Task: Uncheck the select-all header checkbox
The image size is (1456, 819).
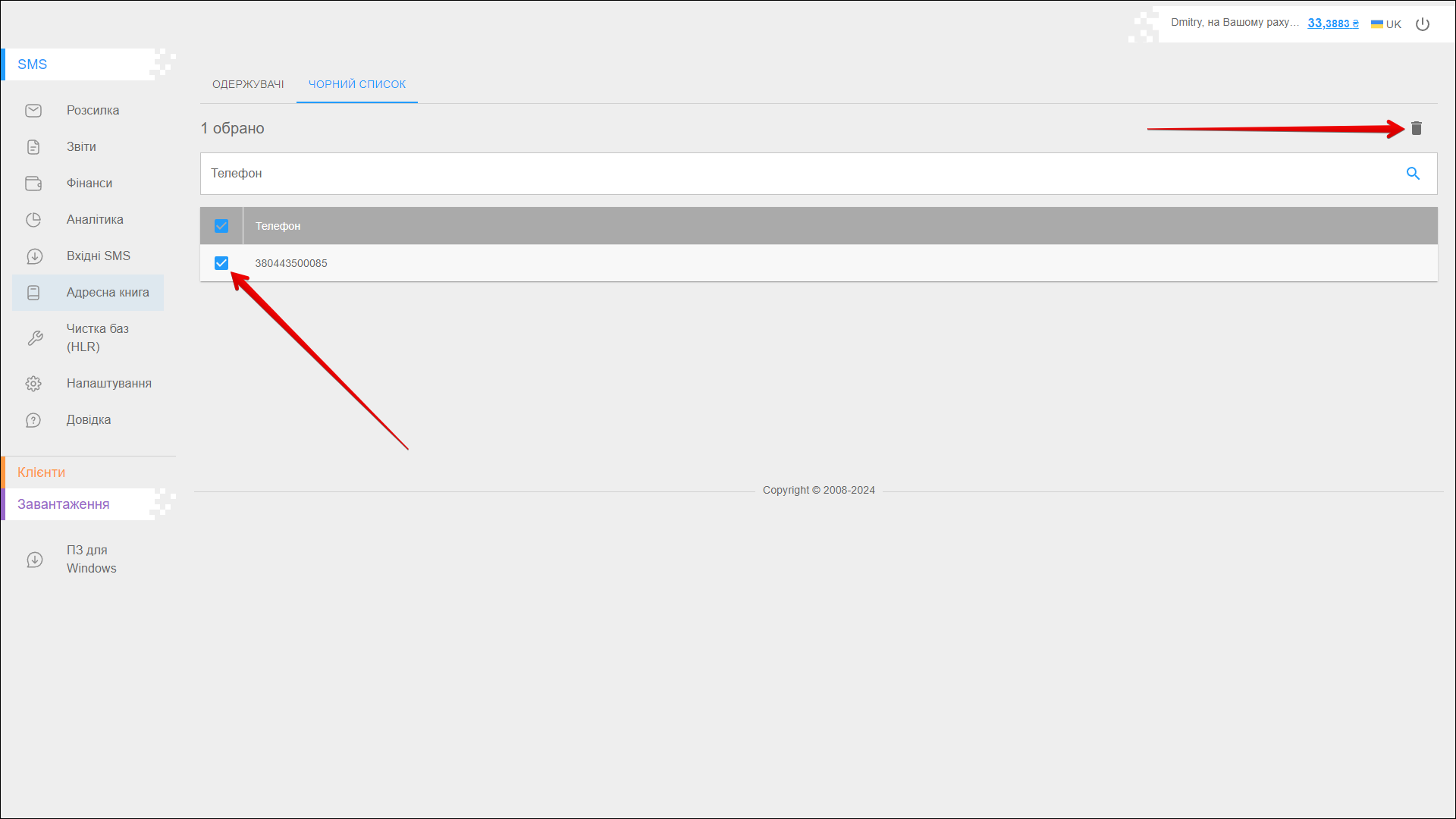Action: pyautogui.click(x=221, y=226)
